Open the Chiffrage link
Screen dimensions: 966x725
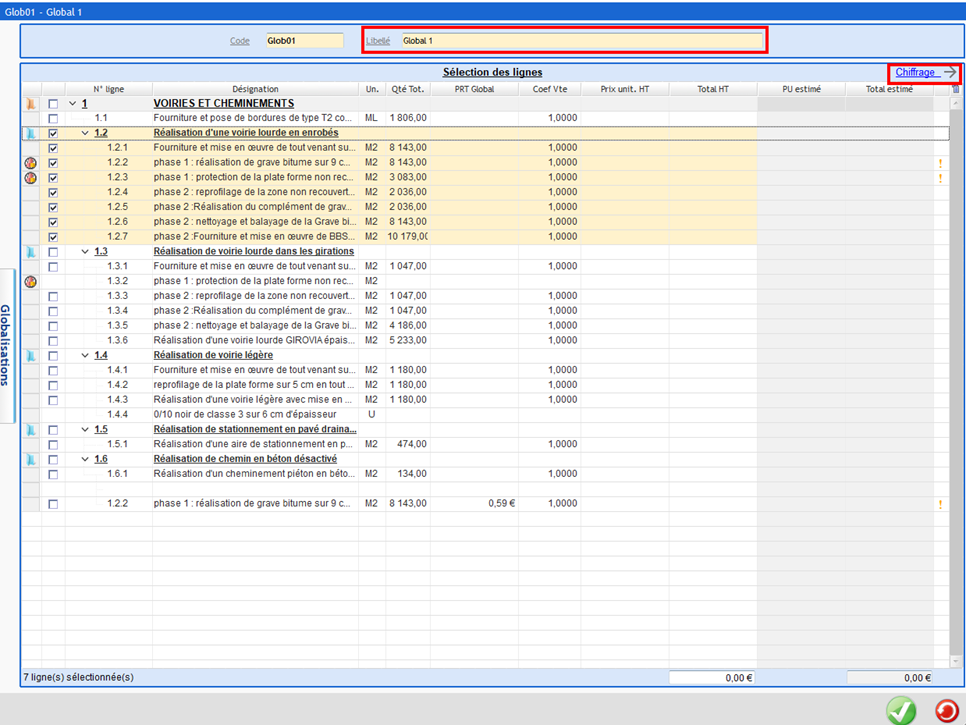pyautogui.click(x=915, y=72)
